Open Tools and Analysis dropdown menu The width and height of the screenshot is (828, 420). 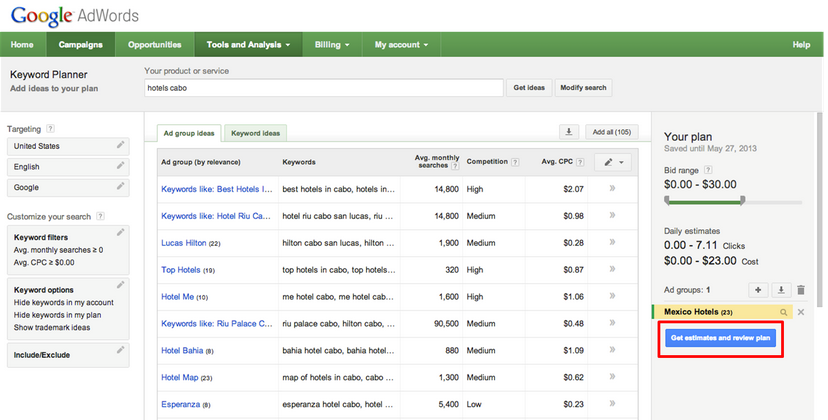pyautogui.click(x=248, y=44)
